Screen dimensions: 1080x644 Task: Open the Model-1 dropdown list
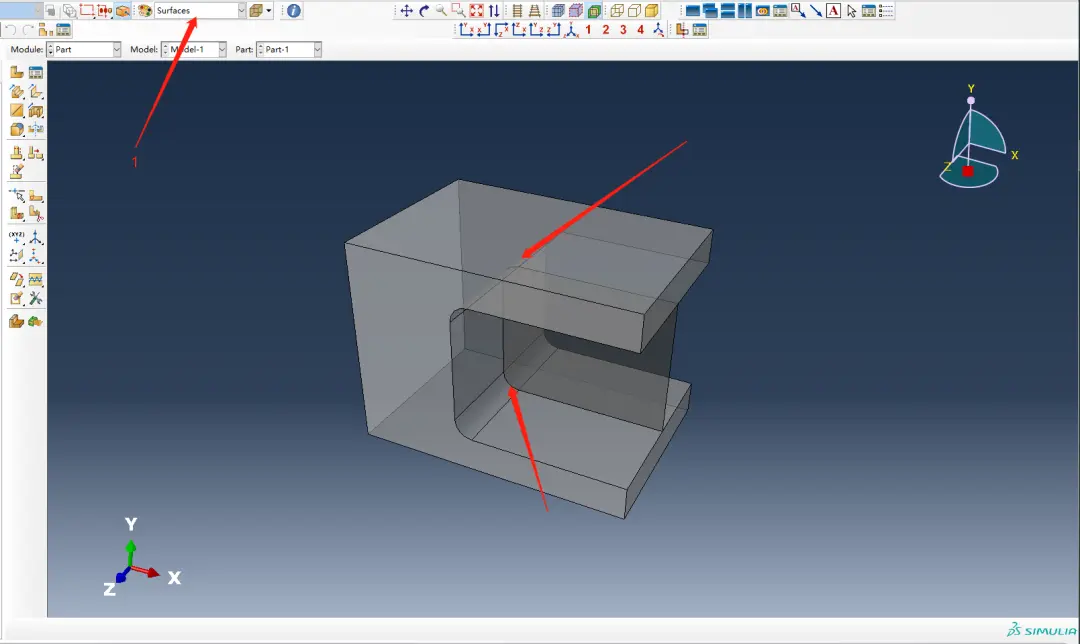pyautogui.click(x=194, y=50)
